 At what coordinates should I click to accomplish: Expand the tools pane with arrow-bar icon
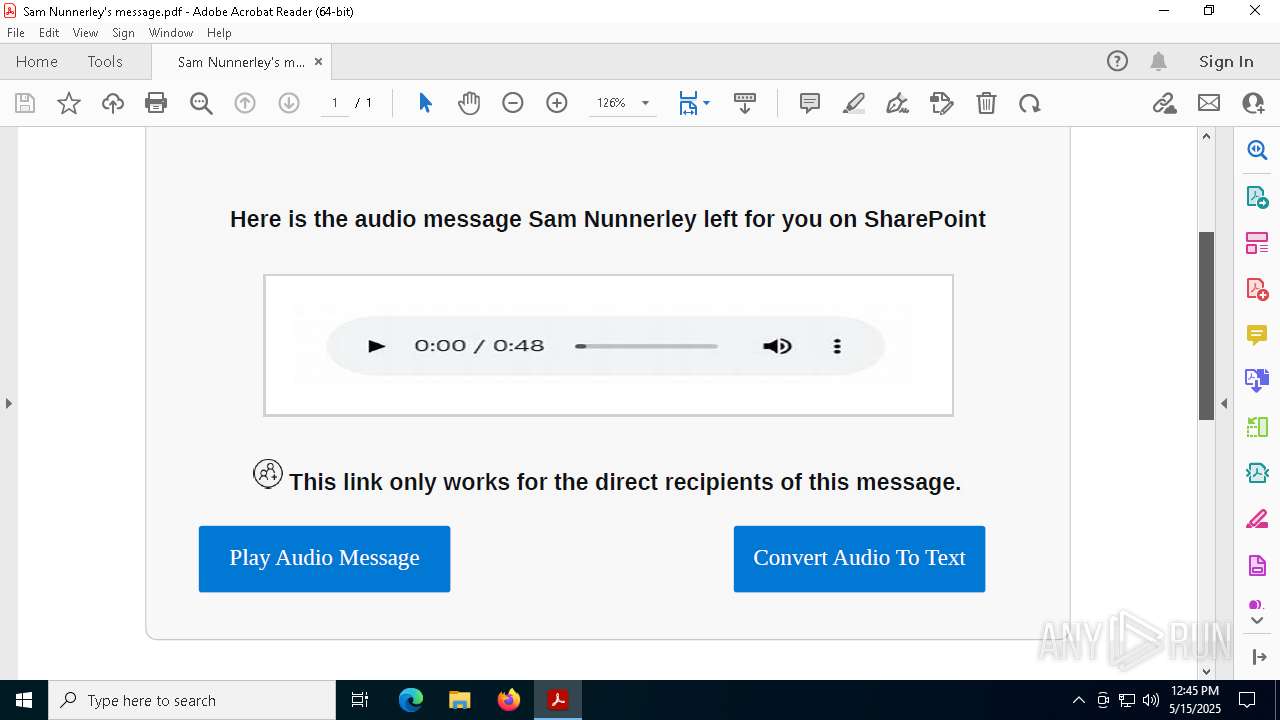(1258, 657)
